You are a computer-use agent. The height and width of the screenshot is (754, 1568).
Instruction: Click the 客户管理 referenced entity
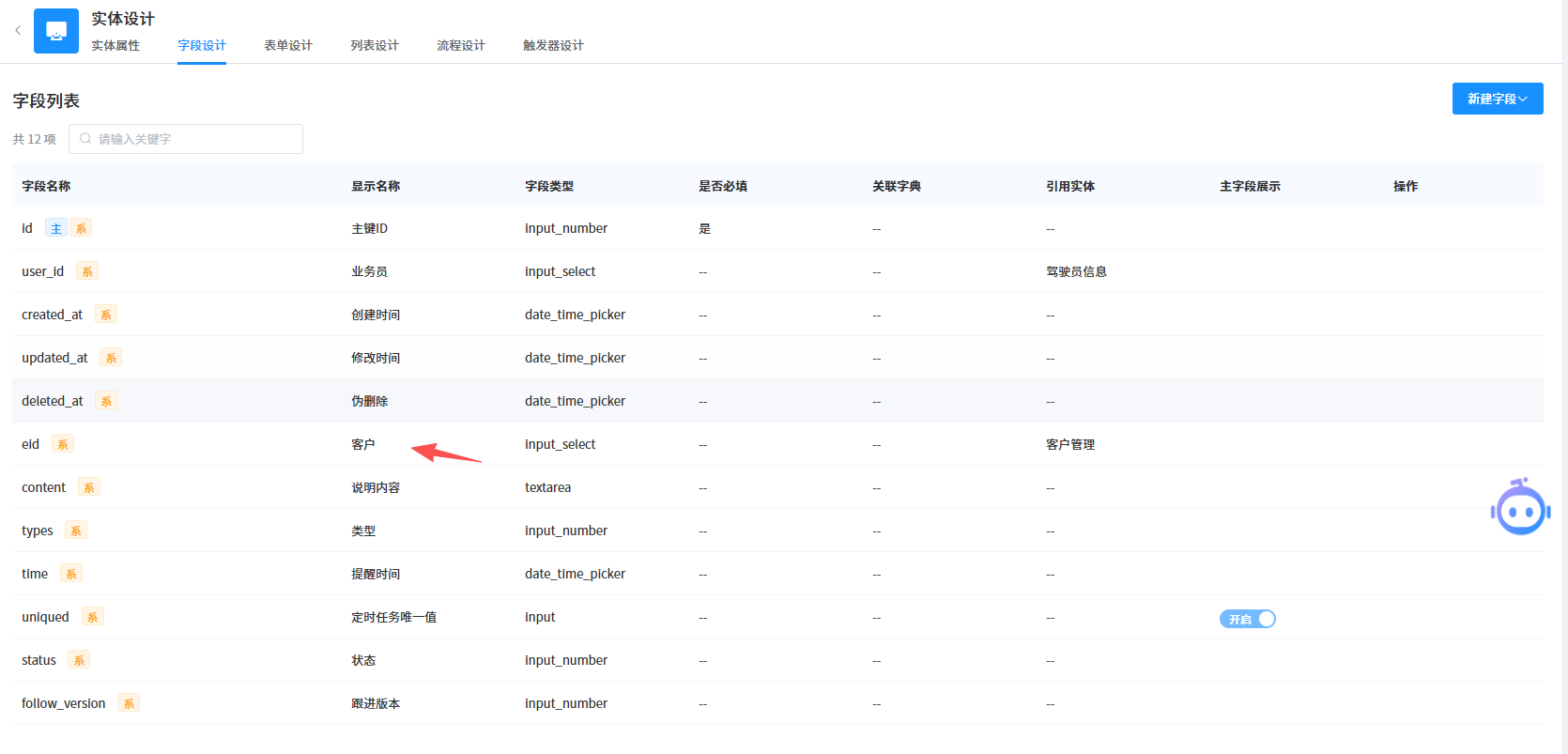(x=1070, y=444)
